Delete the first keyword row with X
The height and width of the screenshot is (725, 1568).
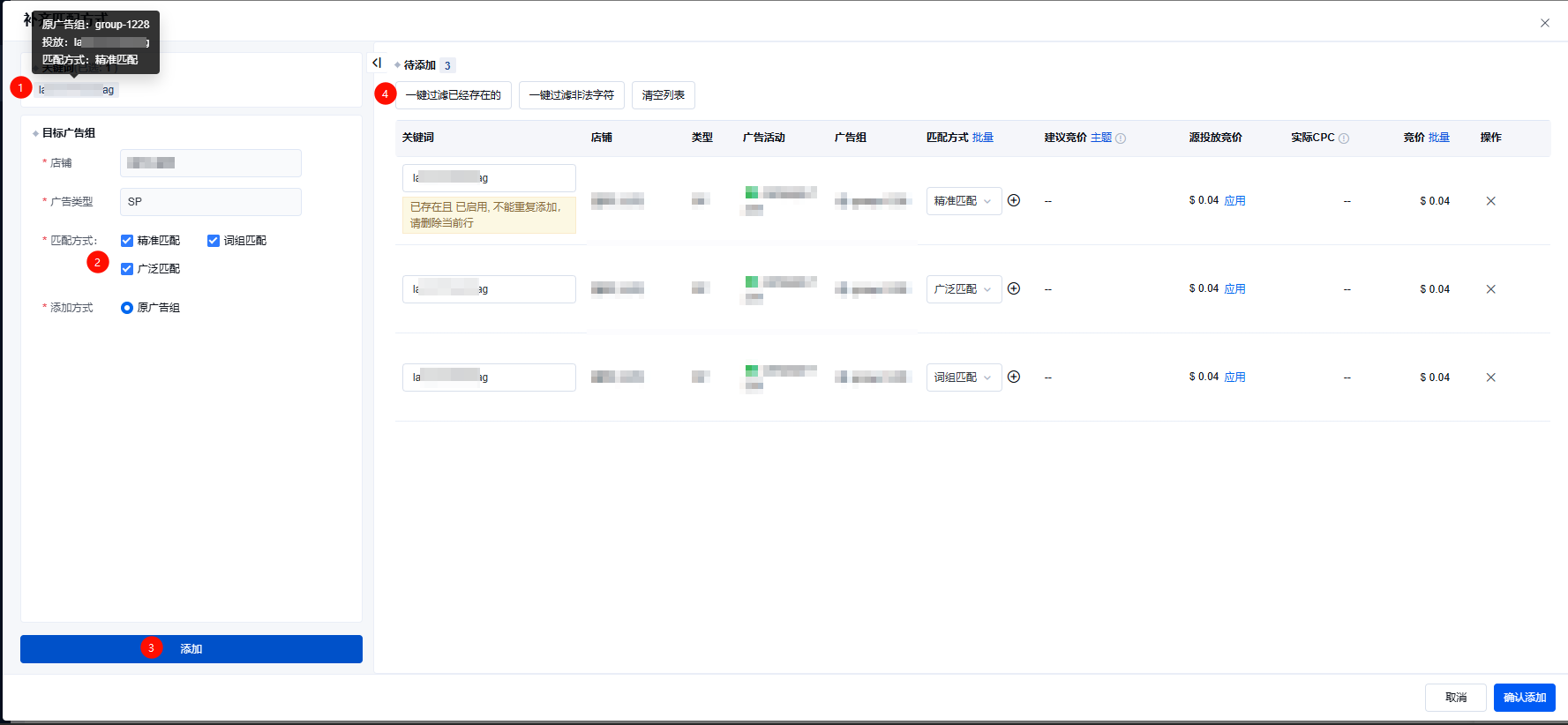pyautogui.click(x=1490, y=201)
